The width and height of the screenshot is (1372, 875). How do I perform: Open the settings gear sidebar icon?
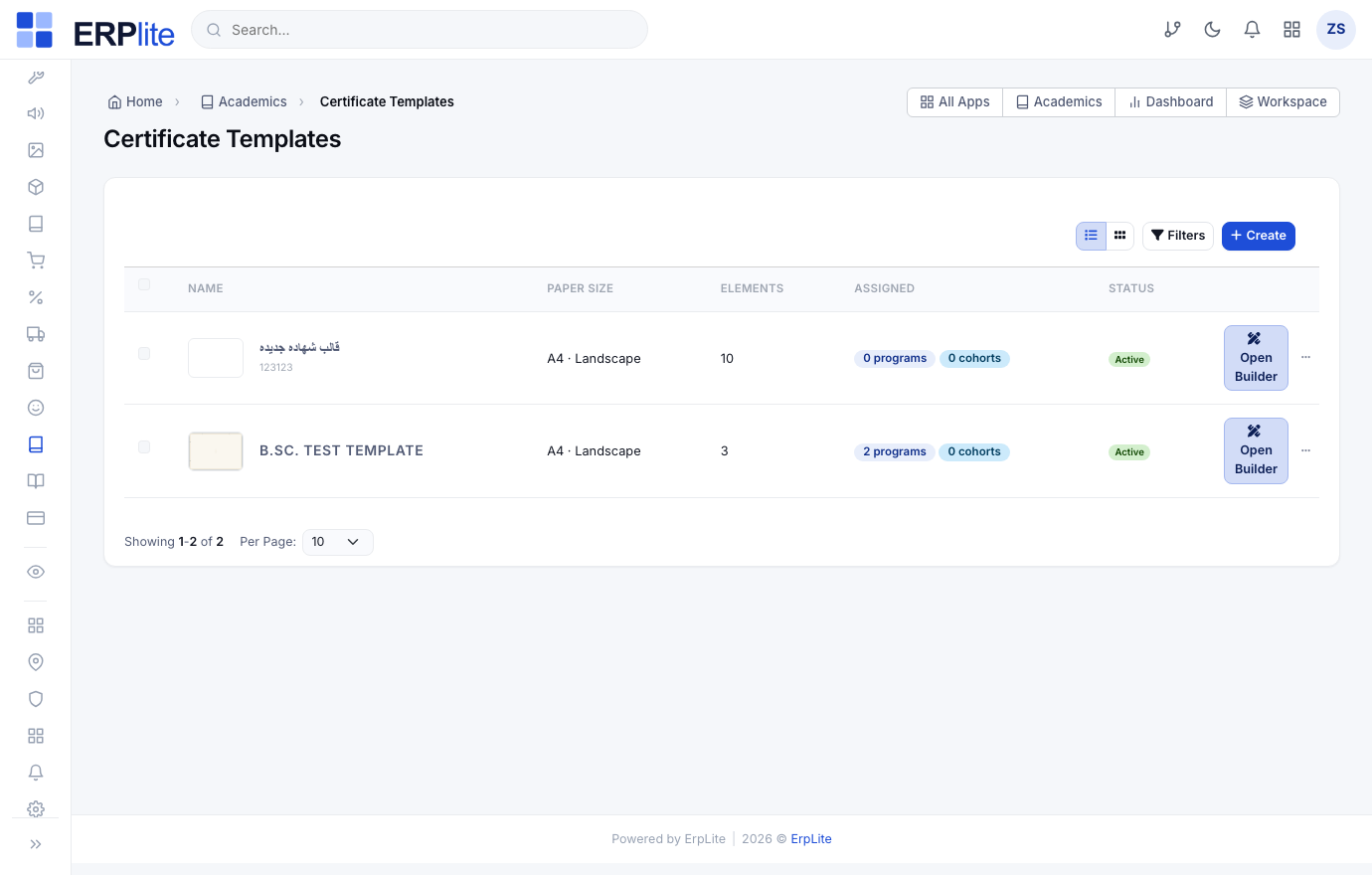coord(36,808)
